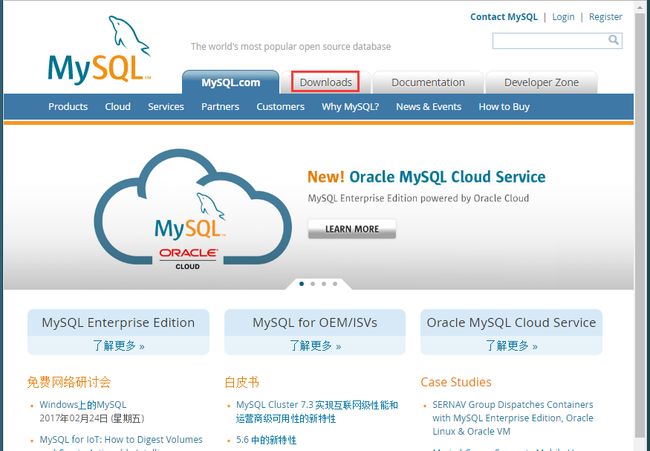Open the How to Buy menu item
The width and height of the screenshot is (650, 451).
pos(504,107)
